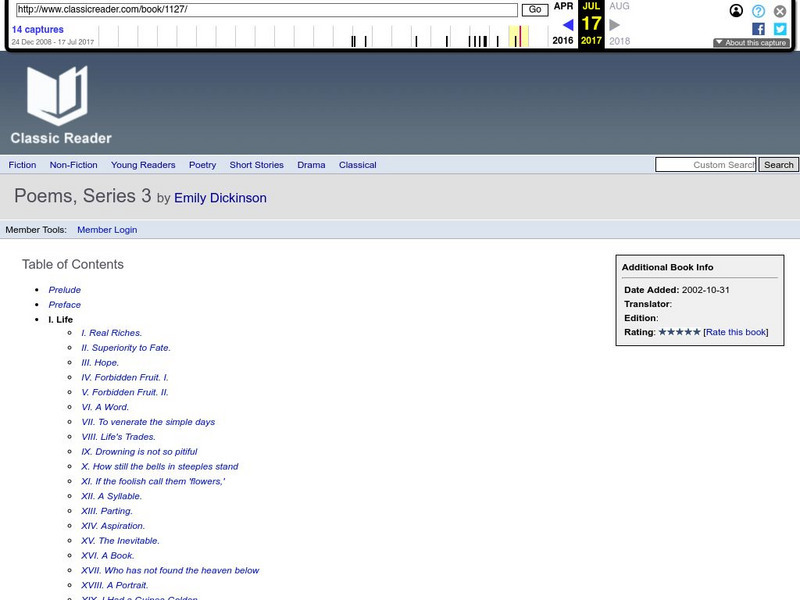
Task: Open the Drama category
Action: (x=311, y=165)
